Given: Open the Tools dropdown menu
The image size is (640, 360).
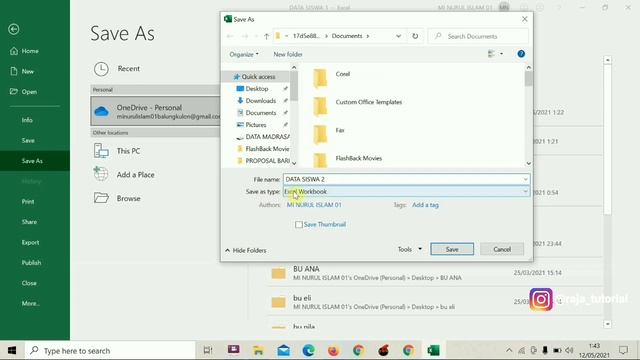Looking at the screenshot, I should [409, 249].
